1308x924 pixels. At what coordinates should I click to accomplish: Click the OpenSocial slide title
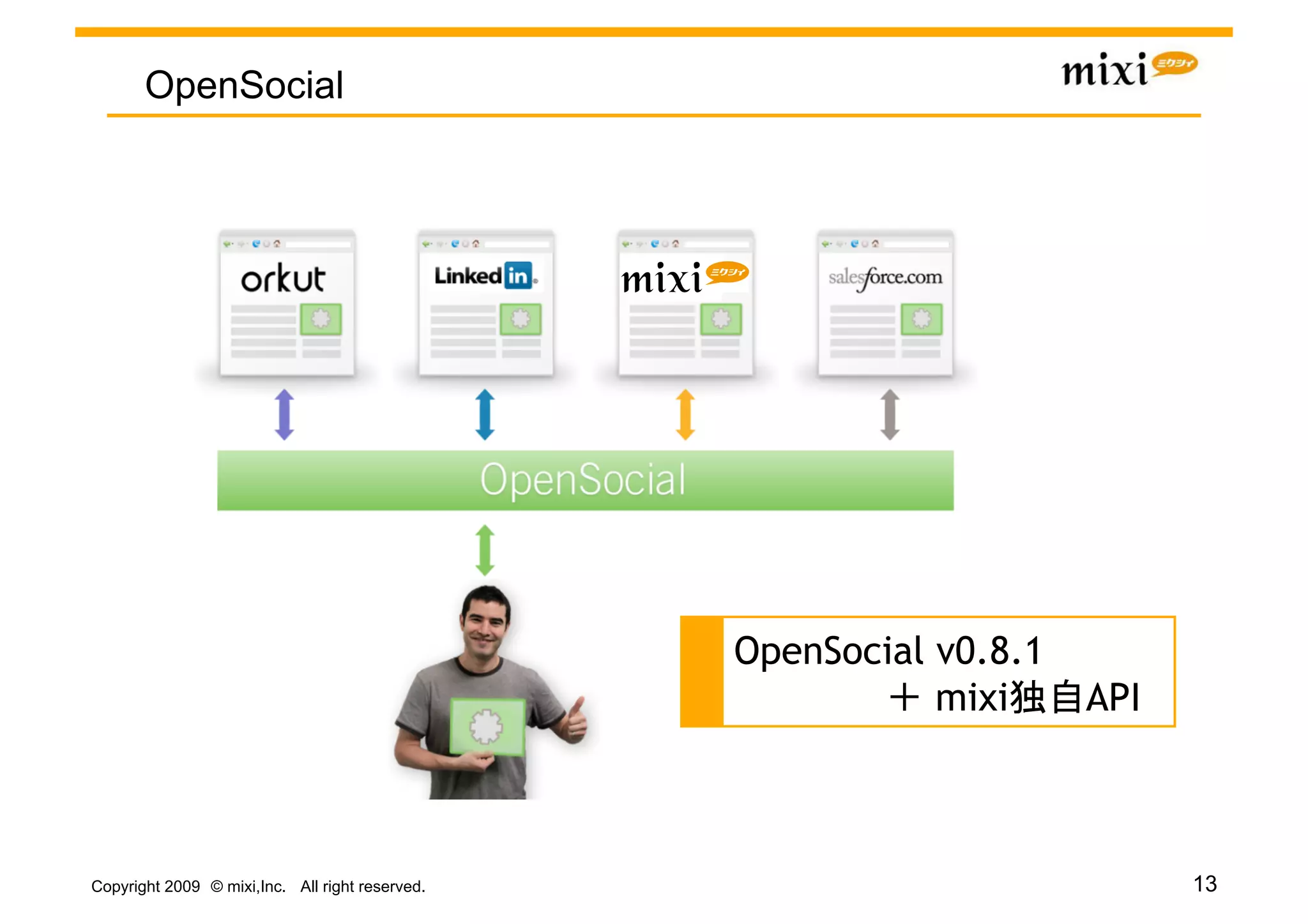point(244,85)
